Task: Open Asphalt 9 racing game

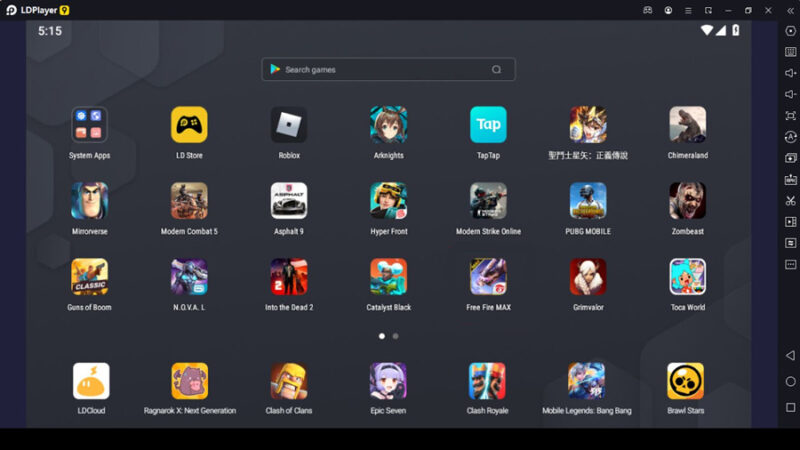Action: [289, 201]
